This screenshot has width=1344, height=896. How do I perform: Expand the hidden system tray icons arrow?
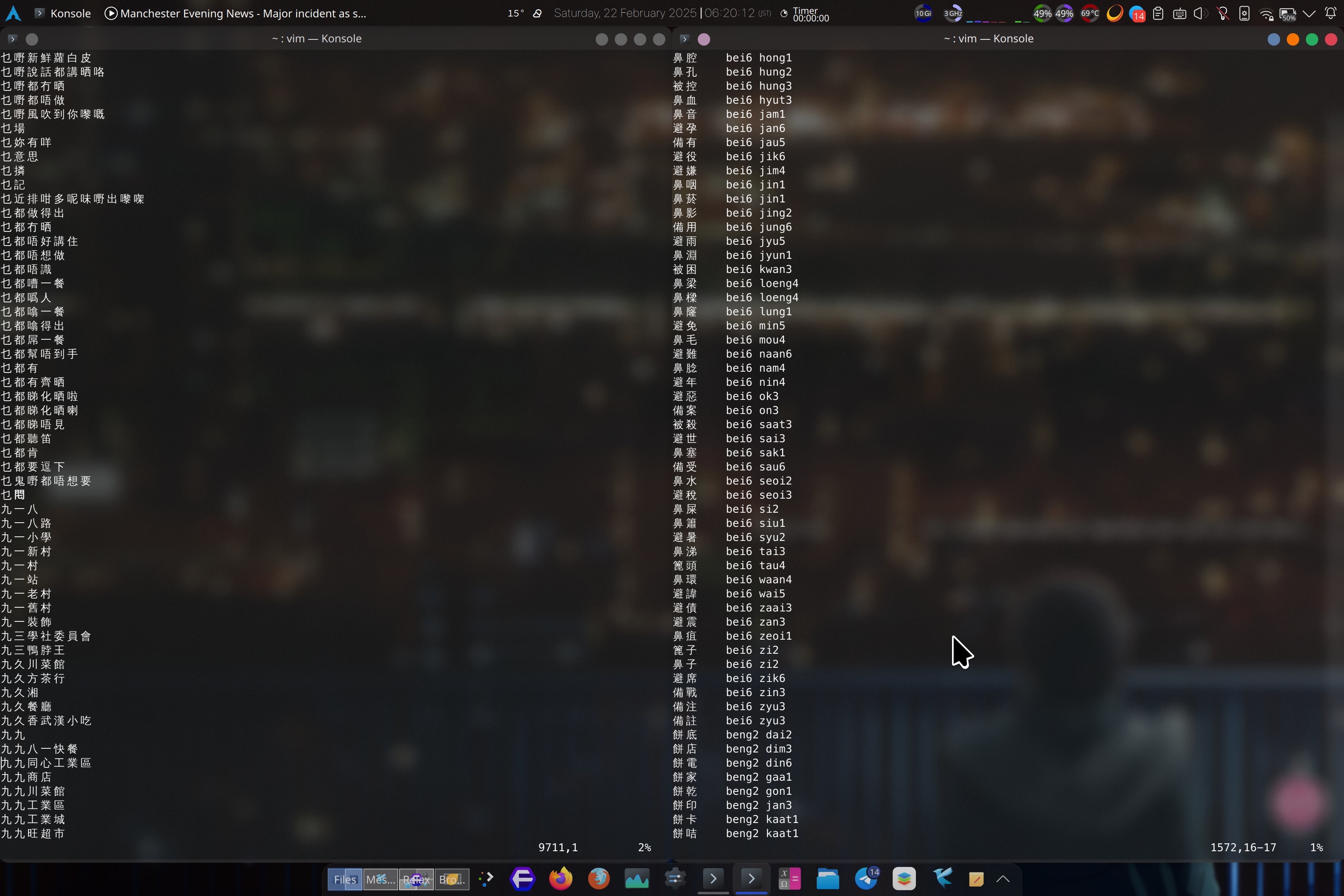pyautogui.click(x=1309, y=13)
